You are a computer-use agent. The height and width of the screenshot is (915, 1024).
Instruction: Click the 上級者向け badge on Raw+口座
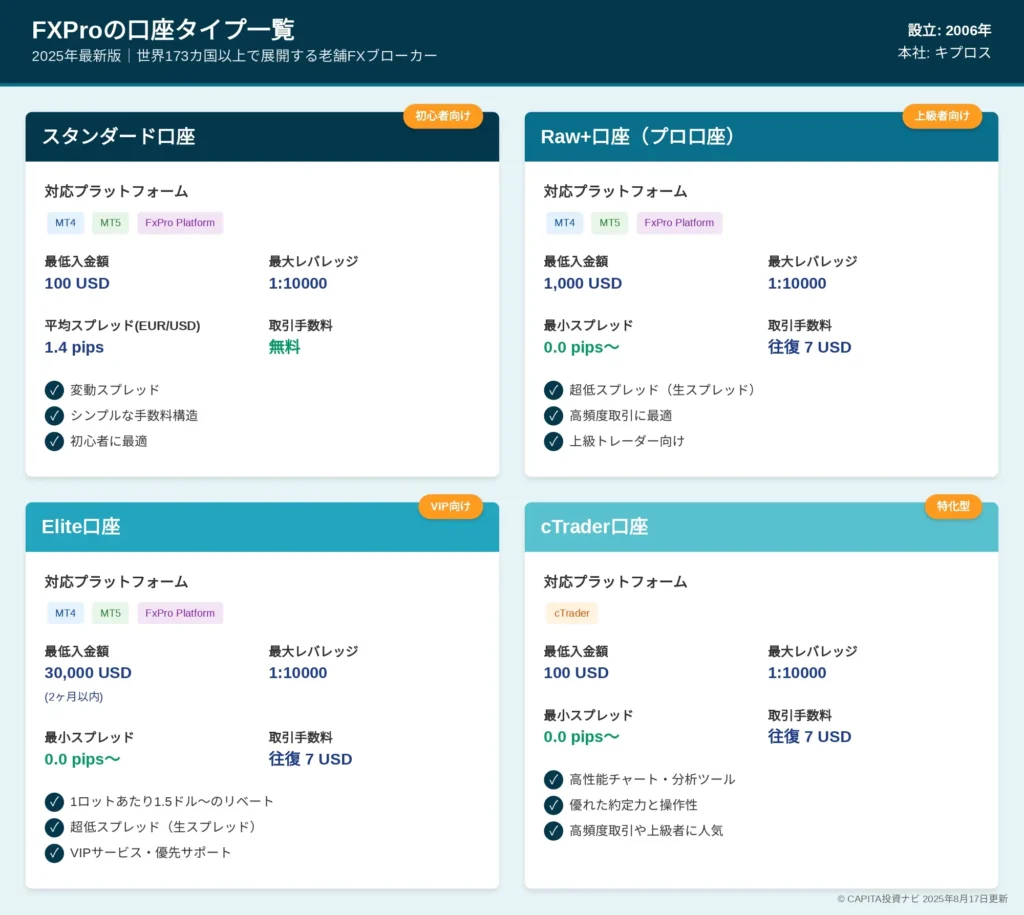942,116
